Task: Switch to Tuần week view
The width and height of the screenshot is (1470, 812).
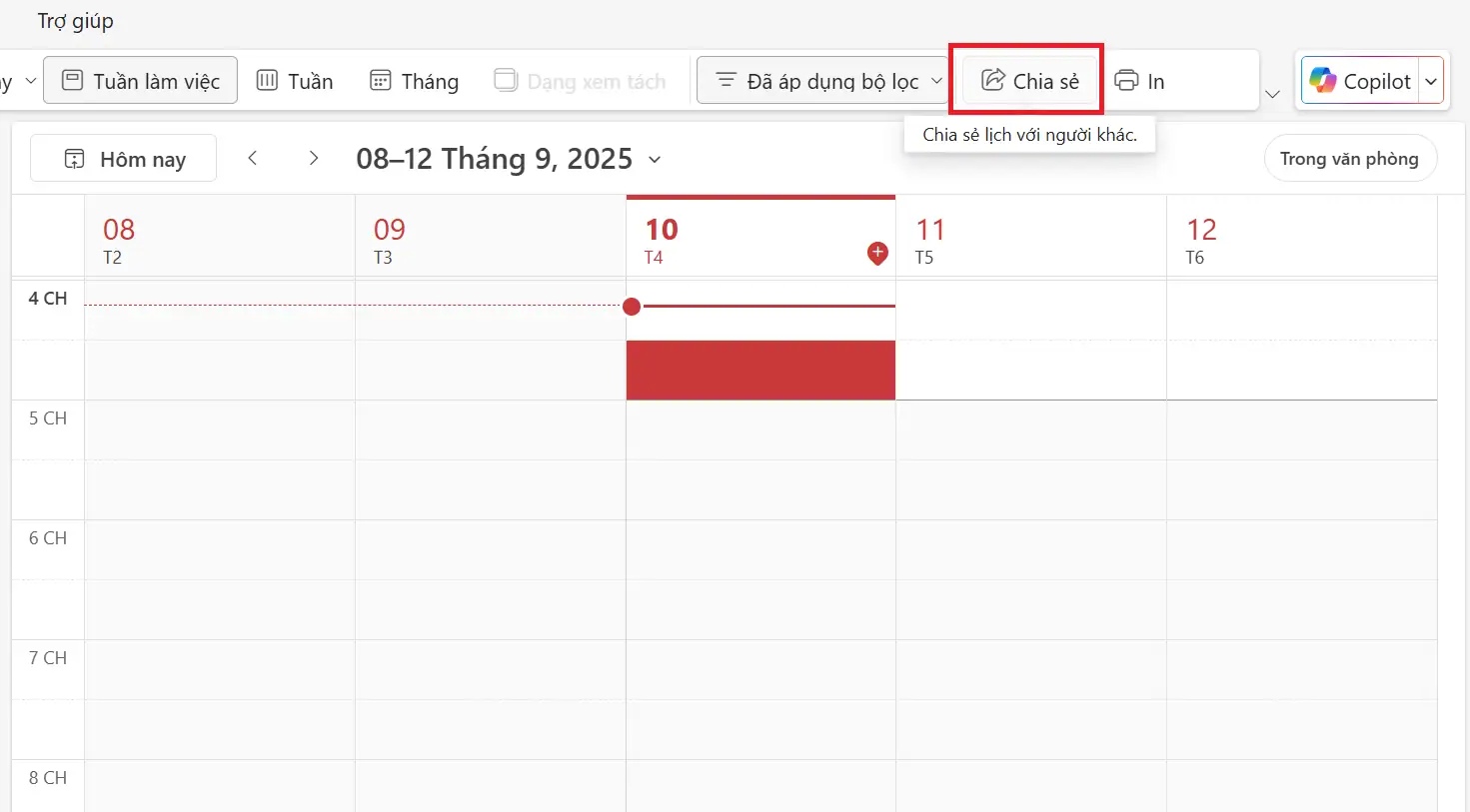Action: (295, 81)
